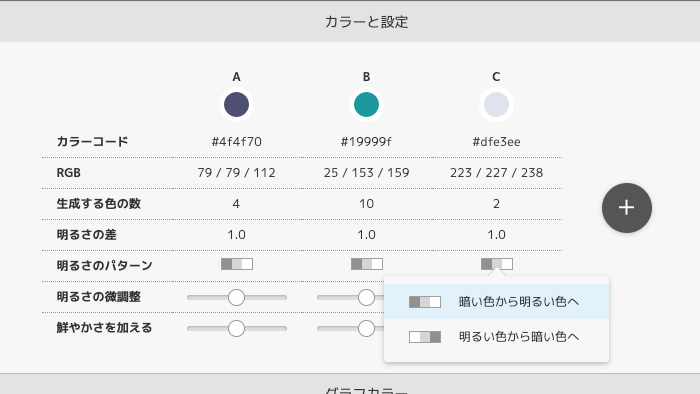Click brightness fine-tune slider handle for B
This screenshot has height=394, width=700.
tap(366, 298)
